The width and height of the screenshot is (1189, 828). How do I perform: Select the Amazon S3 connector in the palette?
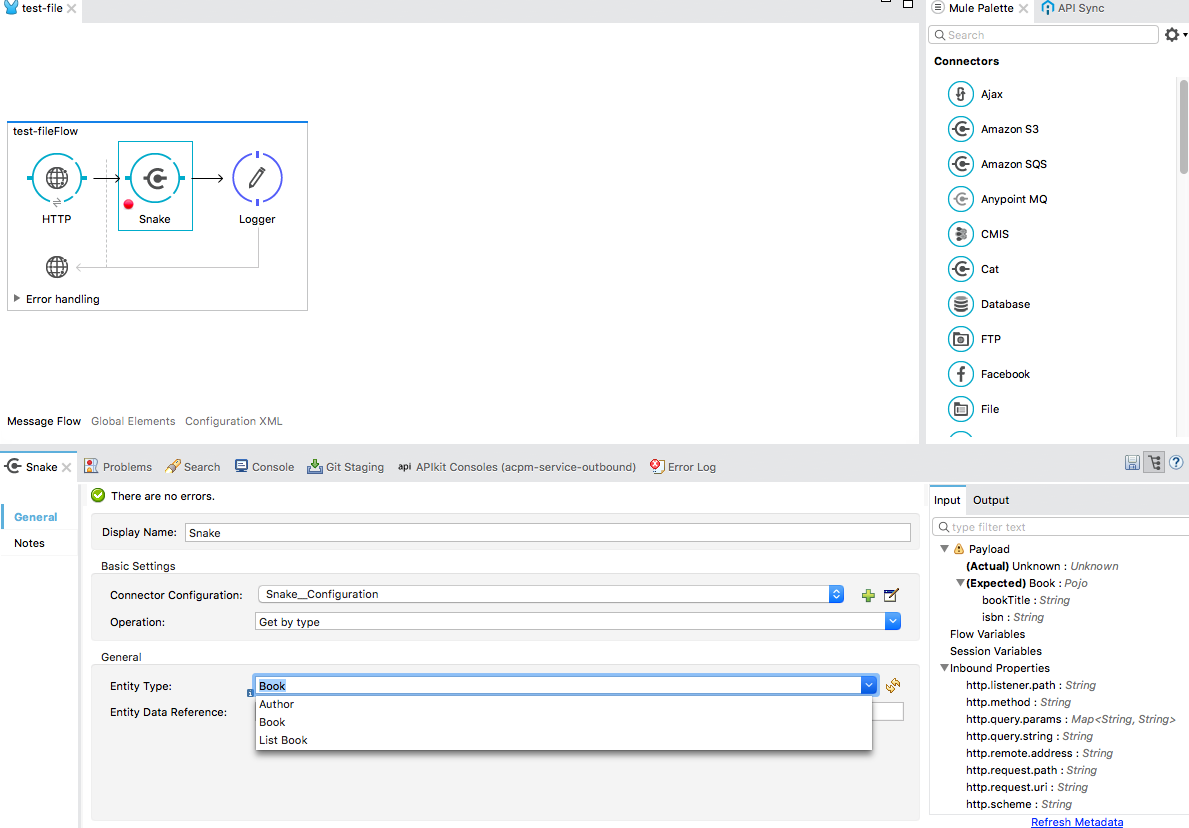[x=1009, y=129]
